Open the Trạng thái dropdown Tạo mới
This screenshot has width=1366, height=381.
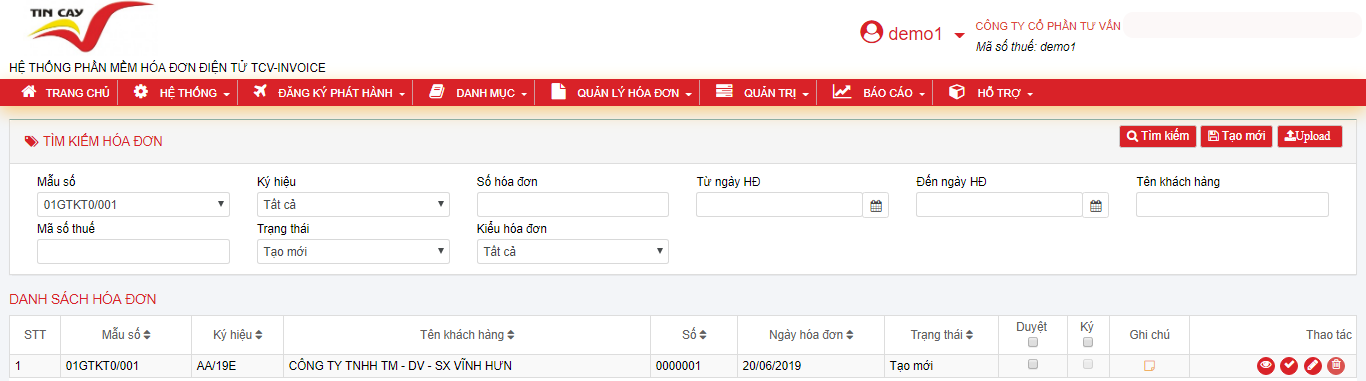pyautogui.click(x=353, y=251)
